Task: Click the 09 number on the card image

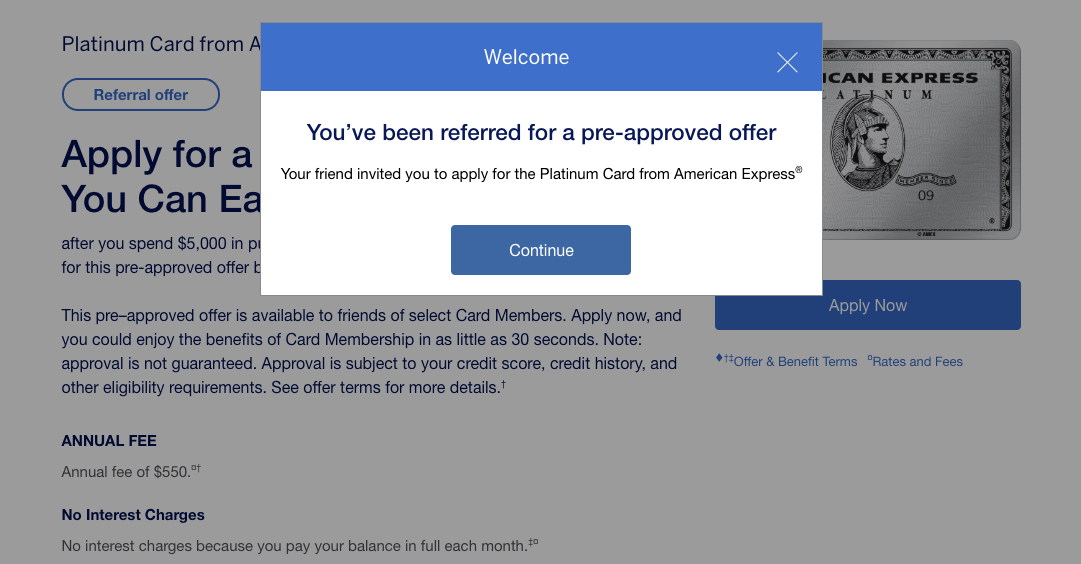Action: click(926, 196)
